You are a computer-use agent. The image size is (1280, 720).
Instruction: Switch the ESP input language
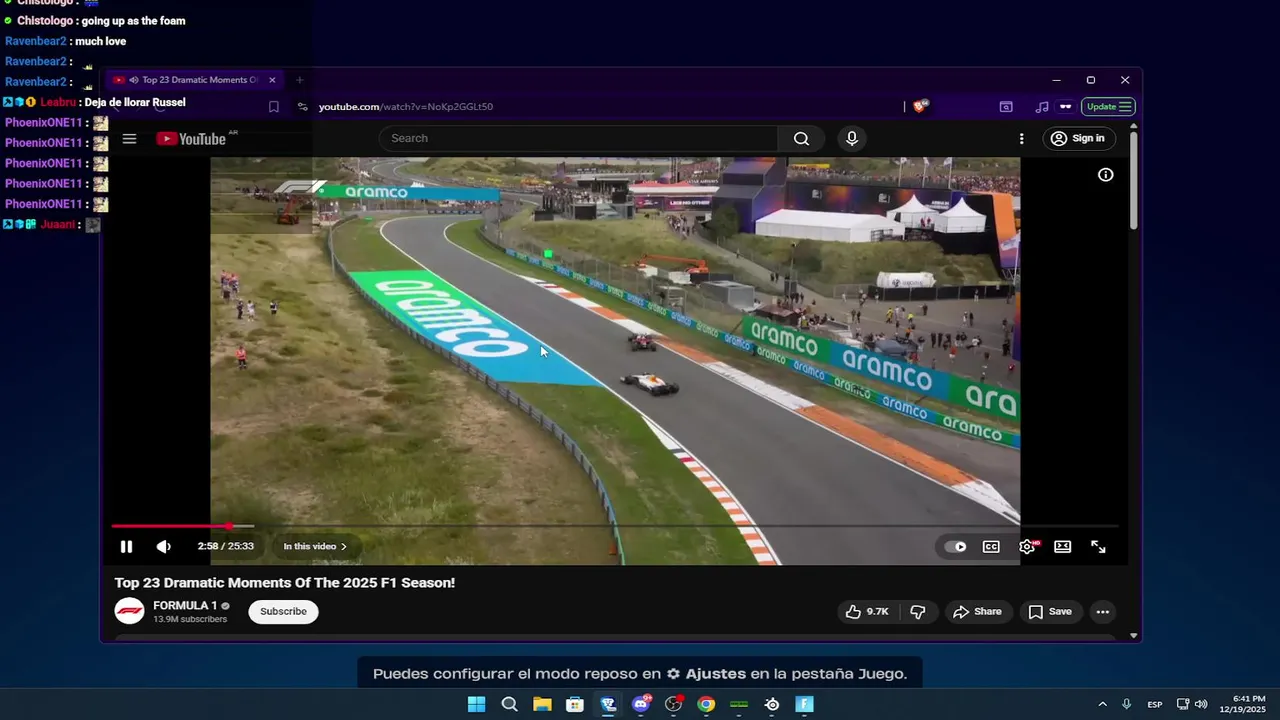(1155, 705)
